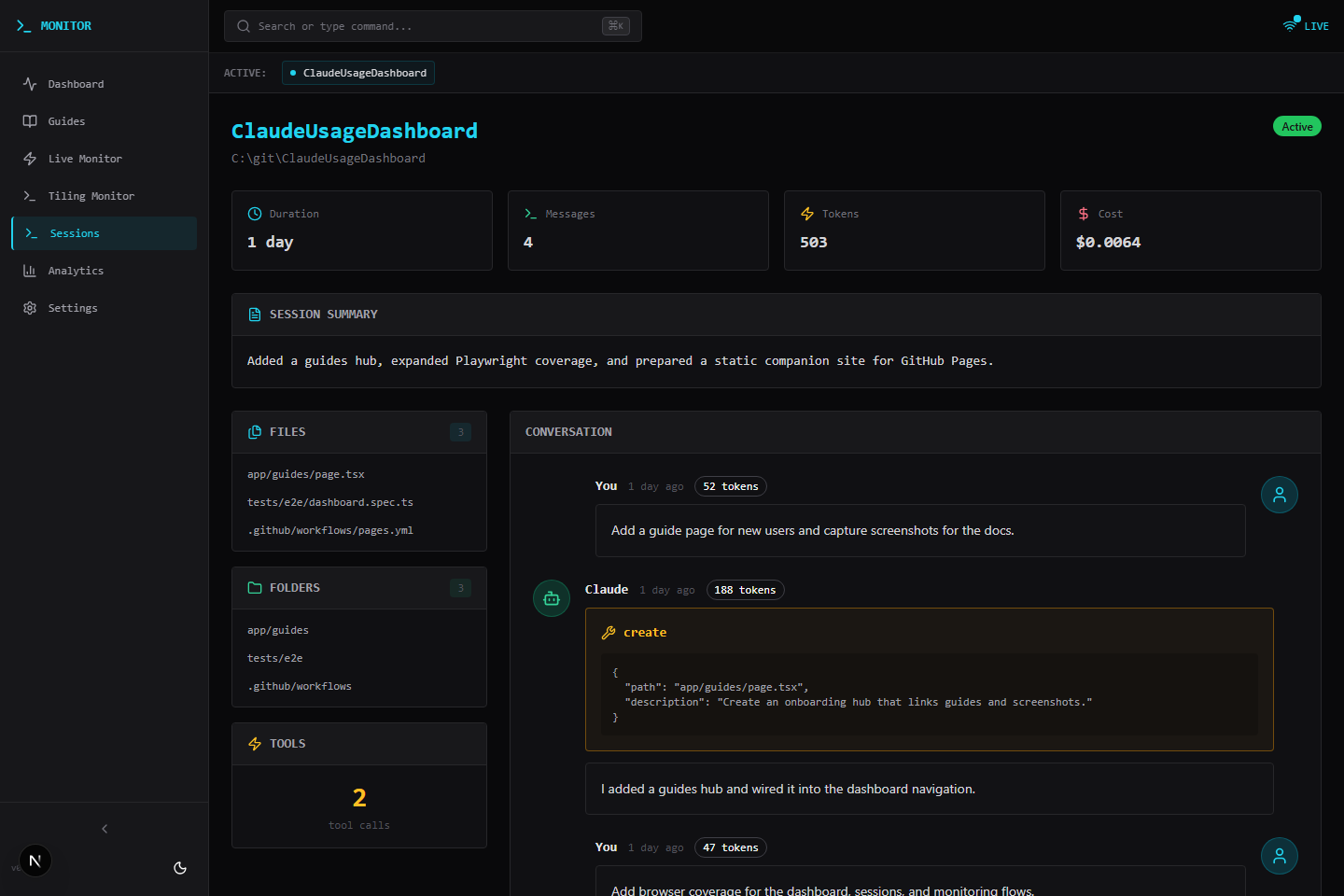Click the C:\git\ClaudeUsageDashboard path
1344x896 pixels.
pyautogui.click(x=329, y=159)
